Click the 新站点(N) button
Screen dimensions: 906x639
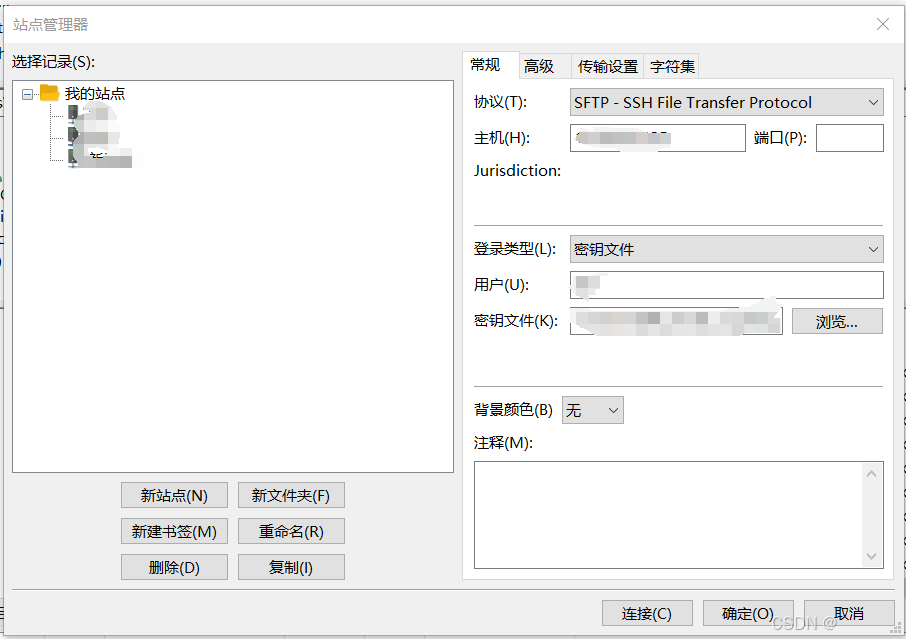[x=174, y=496]
